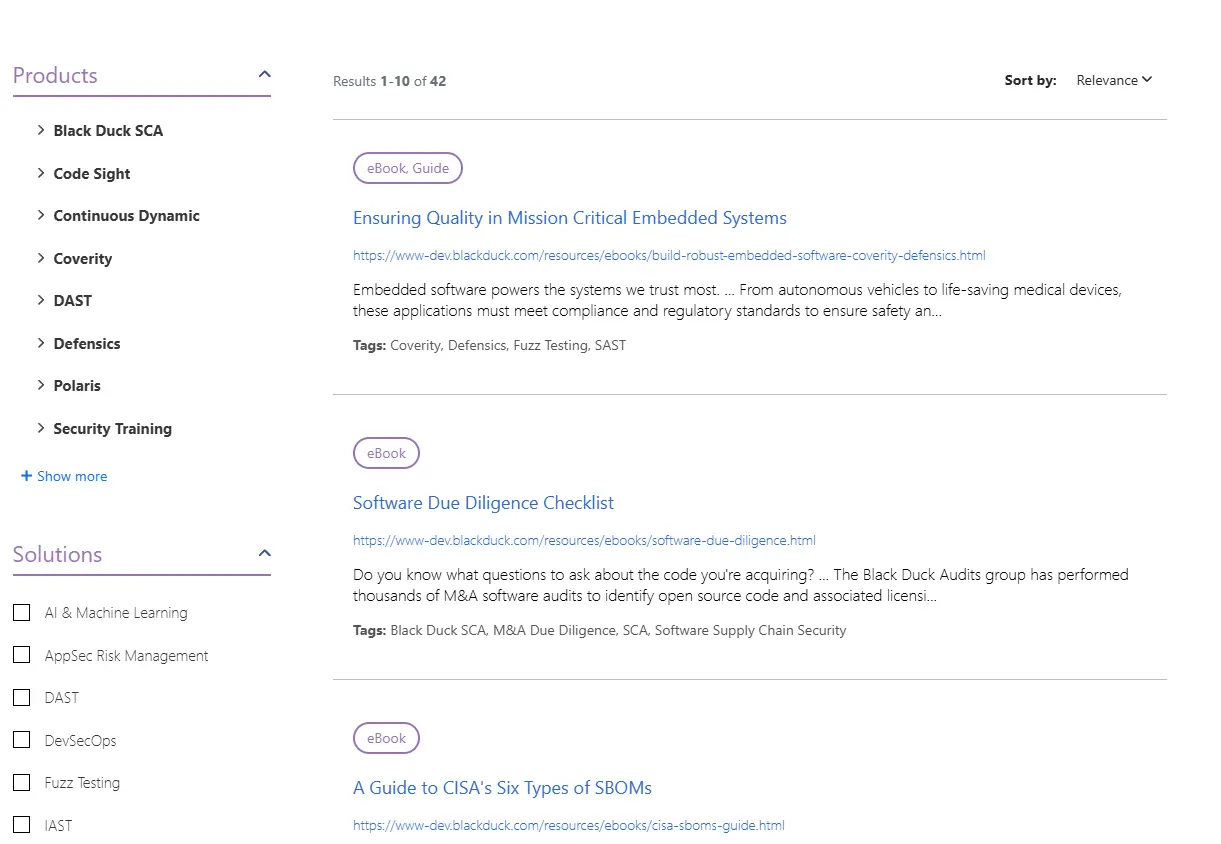Screen dimensions: 1221x844
Task: Check the AI & Machine Learning checkbox
Action: [x=21, y=613]
